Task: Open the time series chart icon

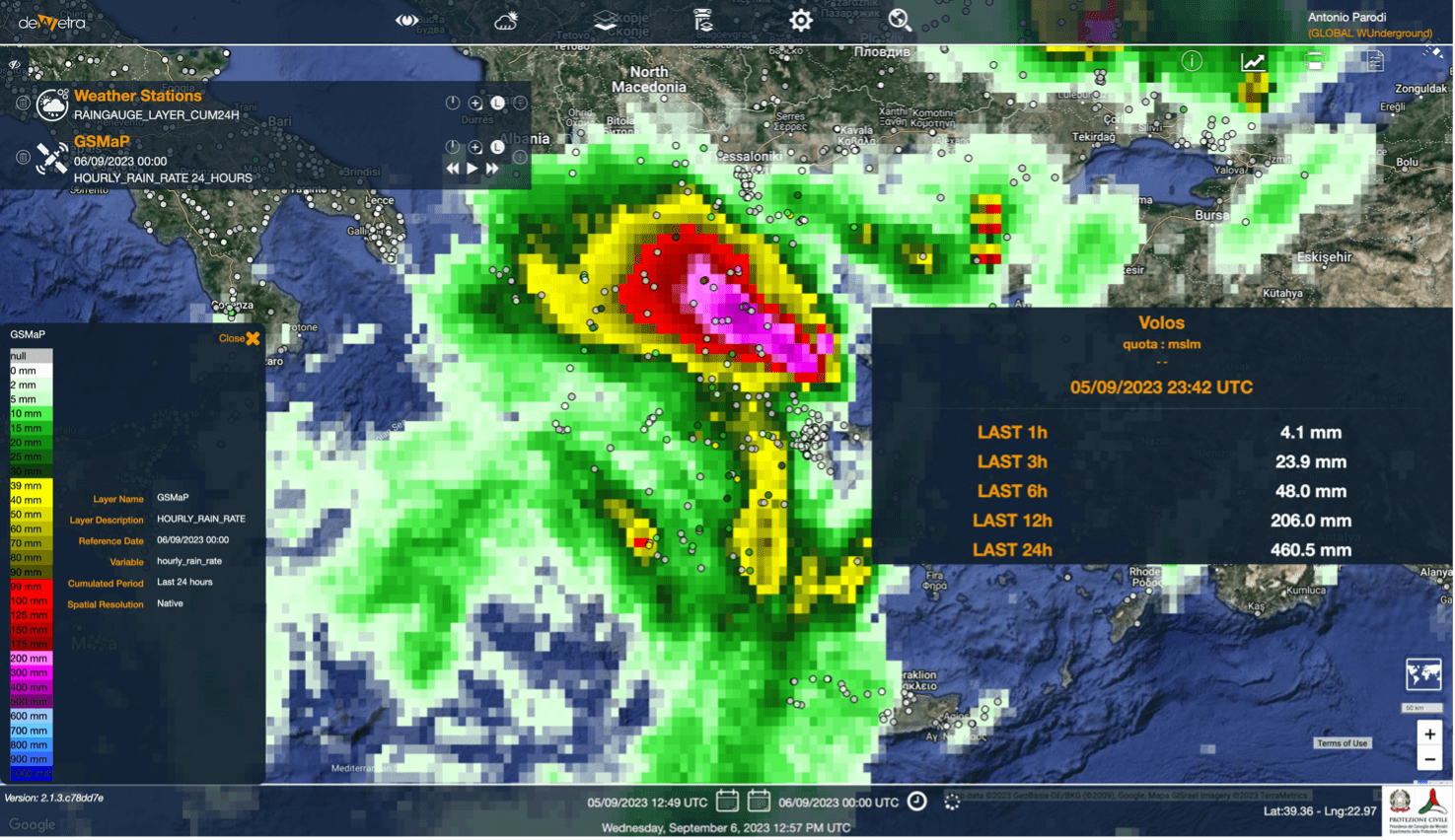Action: [1253, 61]
